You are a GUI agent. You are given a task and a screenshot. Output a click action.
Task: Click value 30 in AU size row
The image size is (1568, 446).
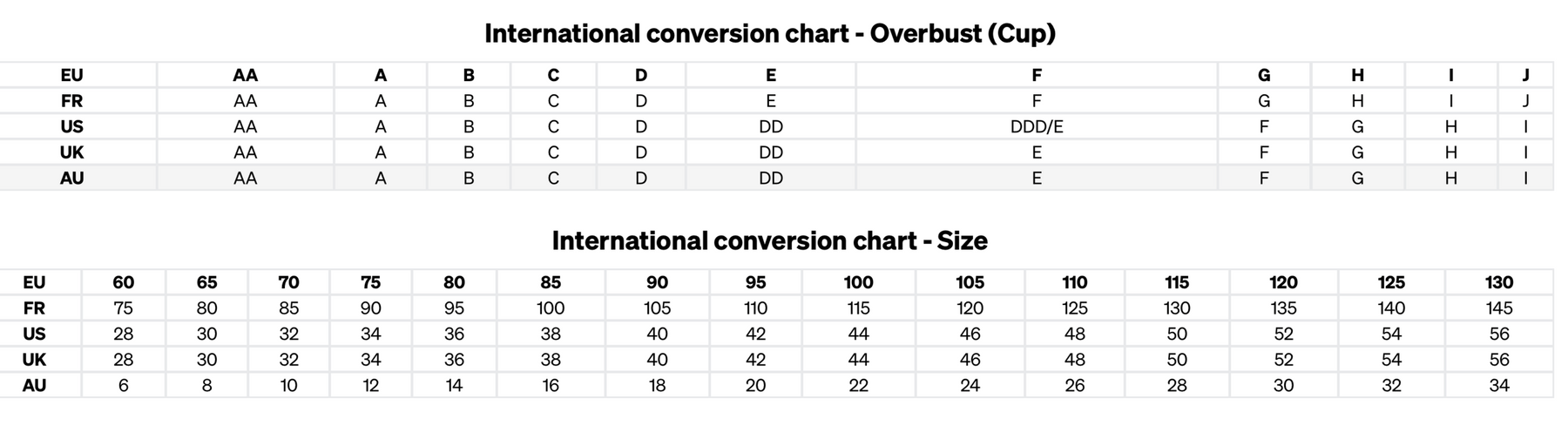[1283, 385]
